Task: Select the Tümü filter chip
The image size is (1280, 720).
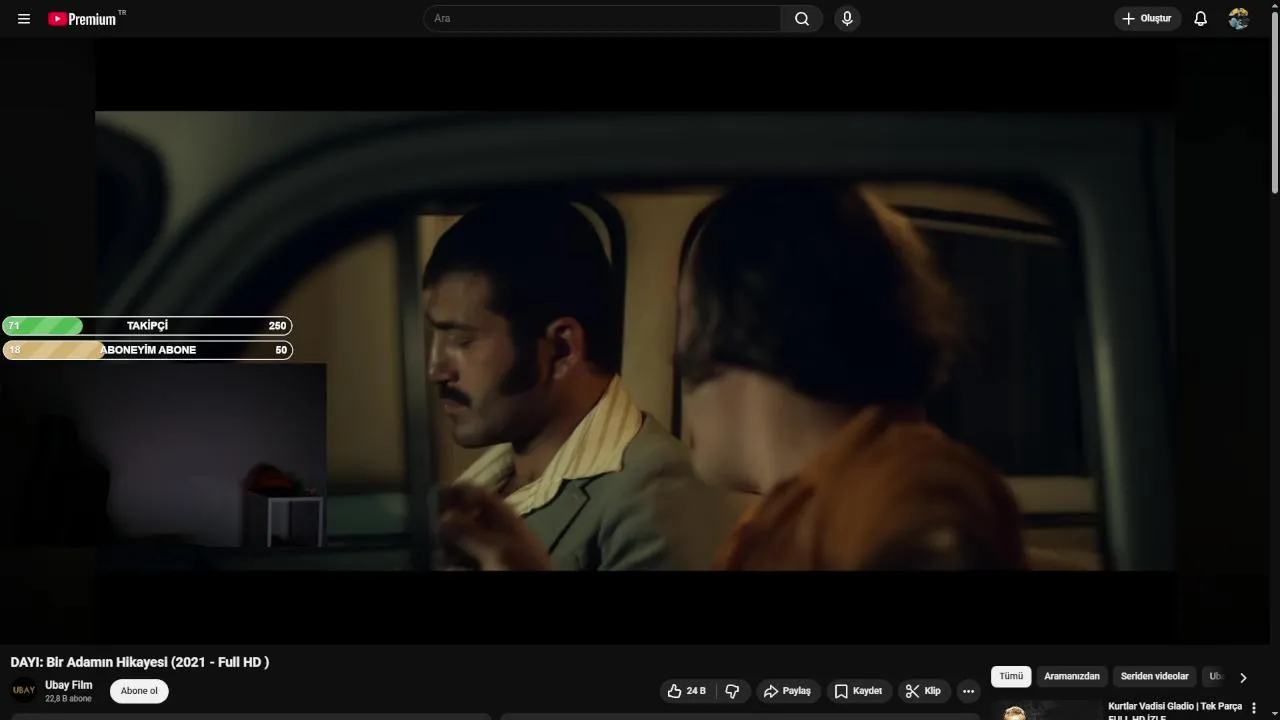Action: pos(1011,677)
